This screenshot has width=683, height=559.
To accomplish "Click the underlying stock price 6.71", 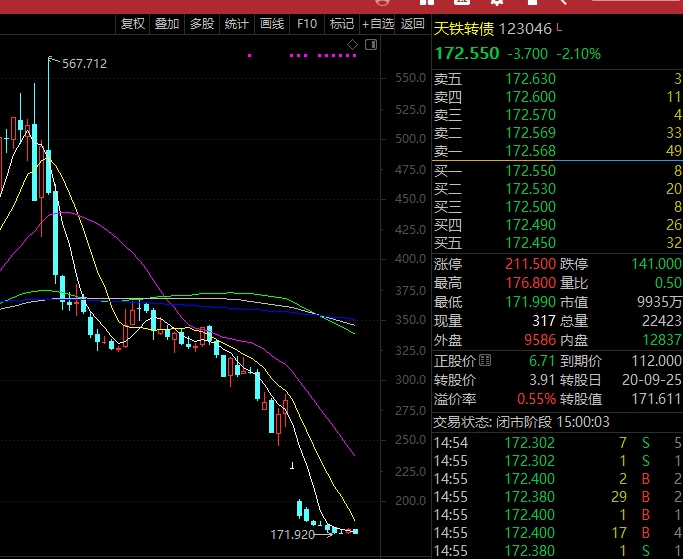I will 540,359.
